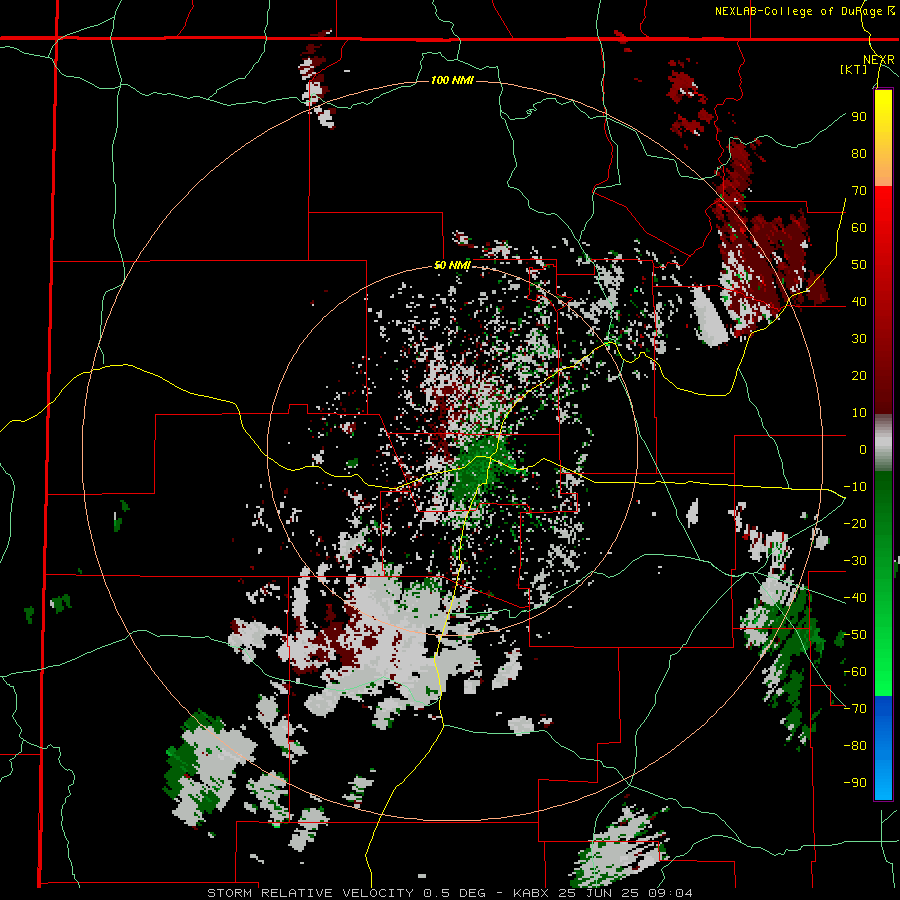
Task: Select the 100 NMI range ring label
Action: tap(452, 80)
